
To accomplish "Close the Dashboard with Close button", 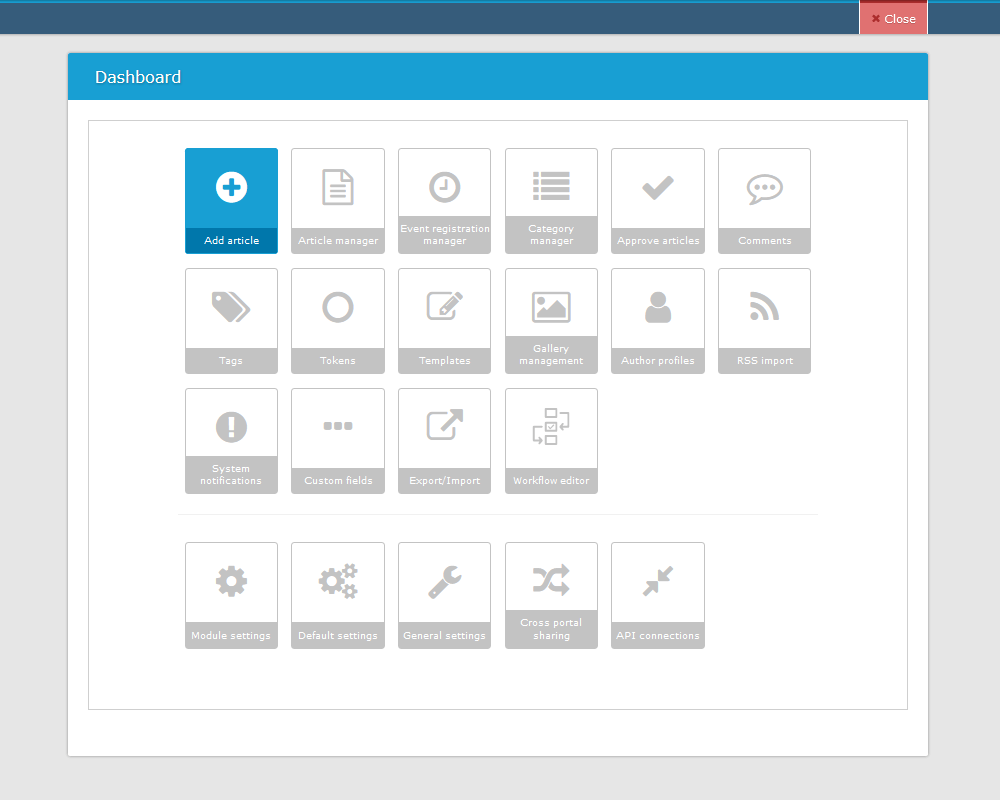I will point(893,18).
